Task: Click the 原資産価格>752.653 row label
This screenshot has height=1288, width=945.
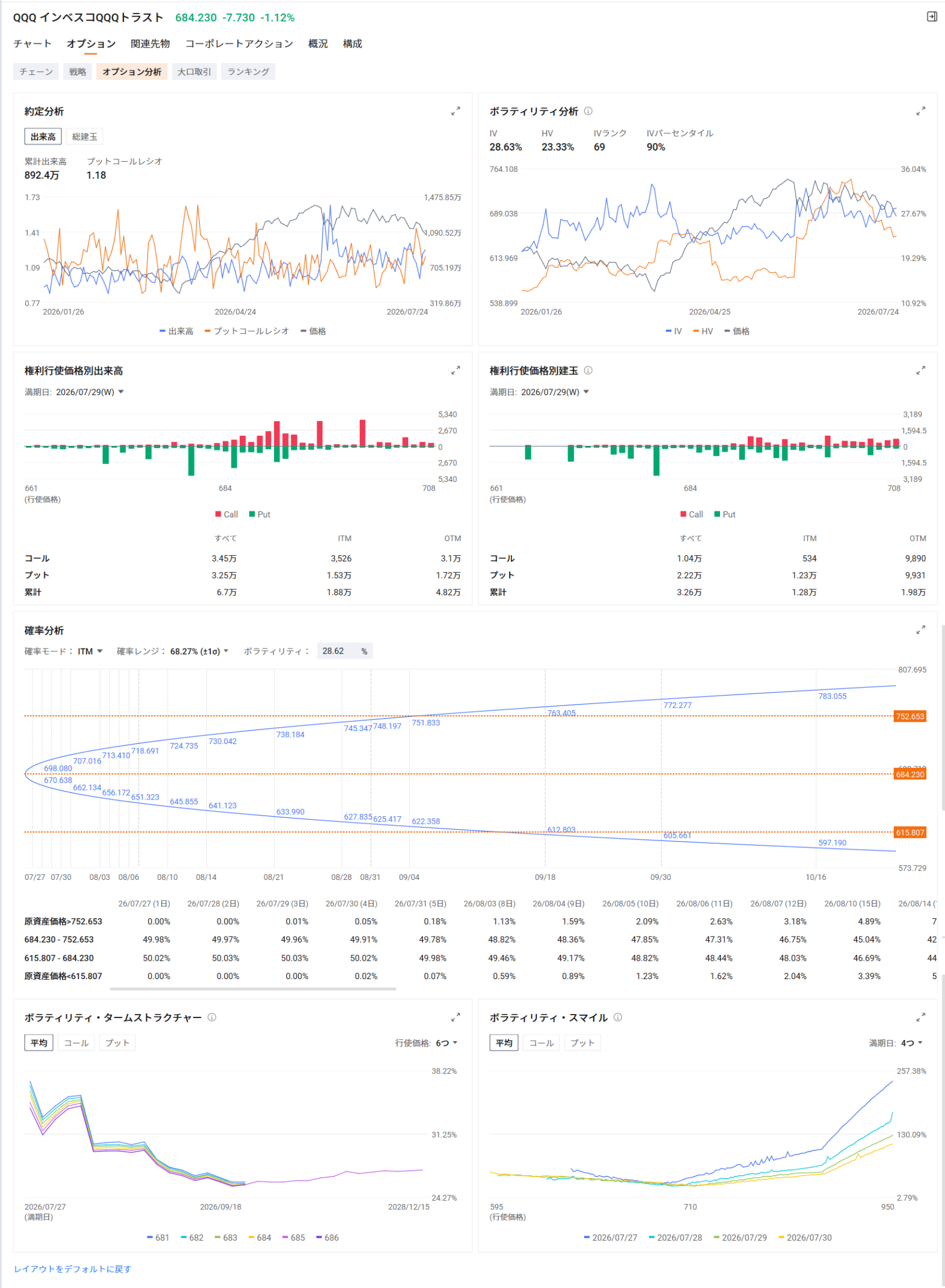Action: click(63, 921)
